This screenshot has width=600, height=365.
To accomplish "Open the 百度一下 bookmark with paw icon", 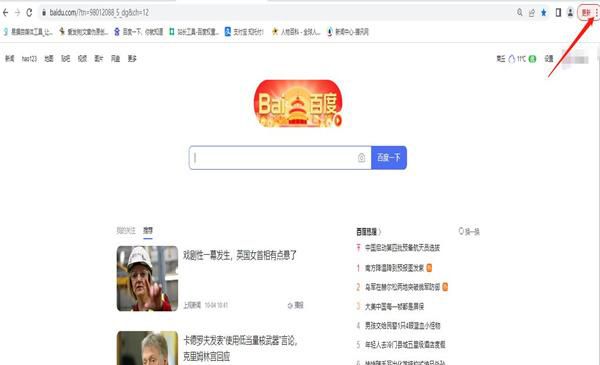I will click(139, 32).
